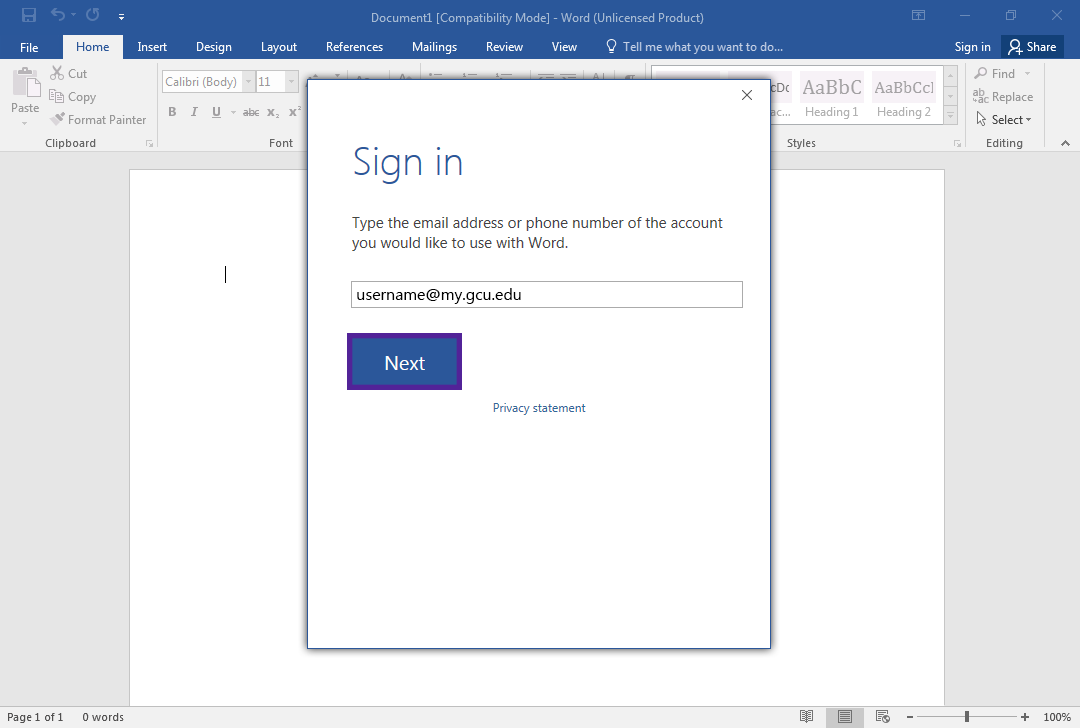1080x728 pixels.
Task: Toggle Strikethrough formatting
Action: coord(251,112)
